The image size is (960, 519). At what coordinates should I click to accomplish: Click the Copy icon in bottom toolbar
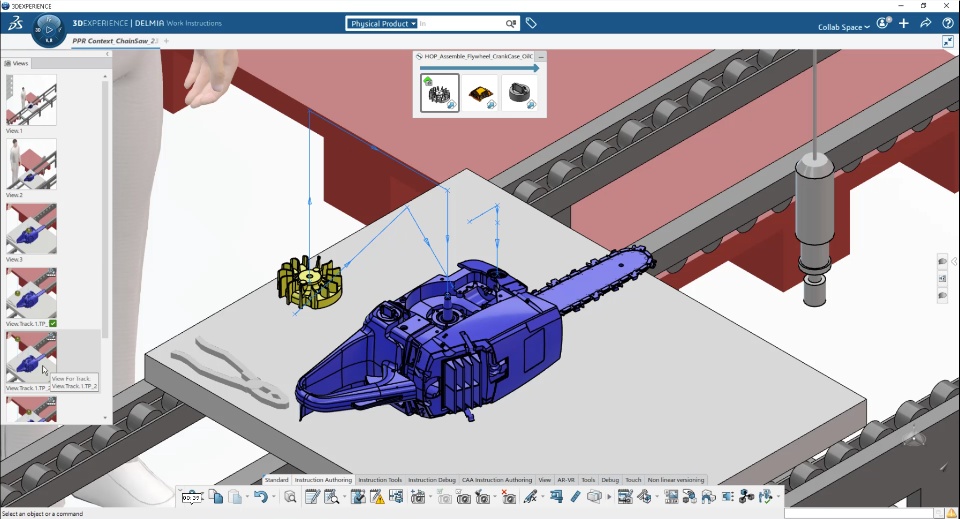pyautogui.click(x=216, y=496)
